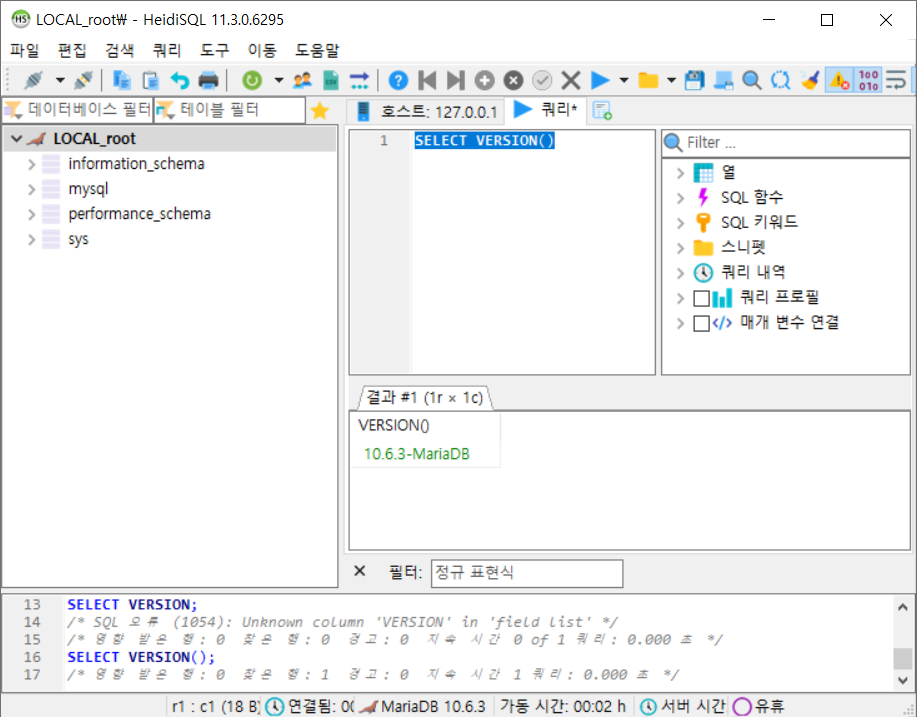Click the Delete row circle-x icon

pyautogui.click(x=513, y=80)
